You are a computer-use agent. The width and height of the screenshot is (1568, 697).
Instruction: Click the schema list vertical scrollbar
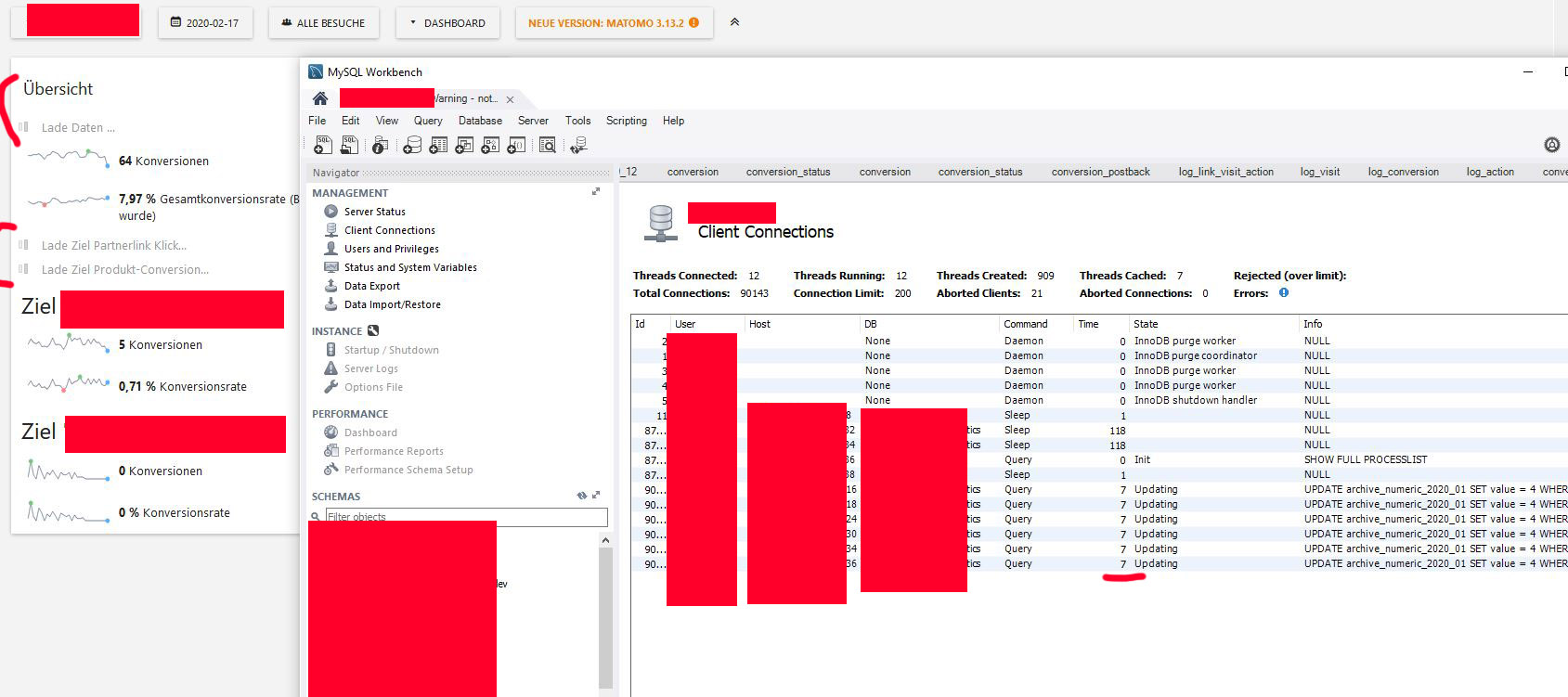click(605, 611)
